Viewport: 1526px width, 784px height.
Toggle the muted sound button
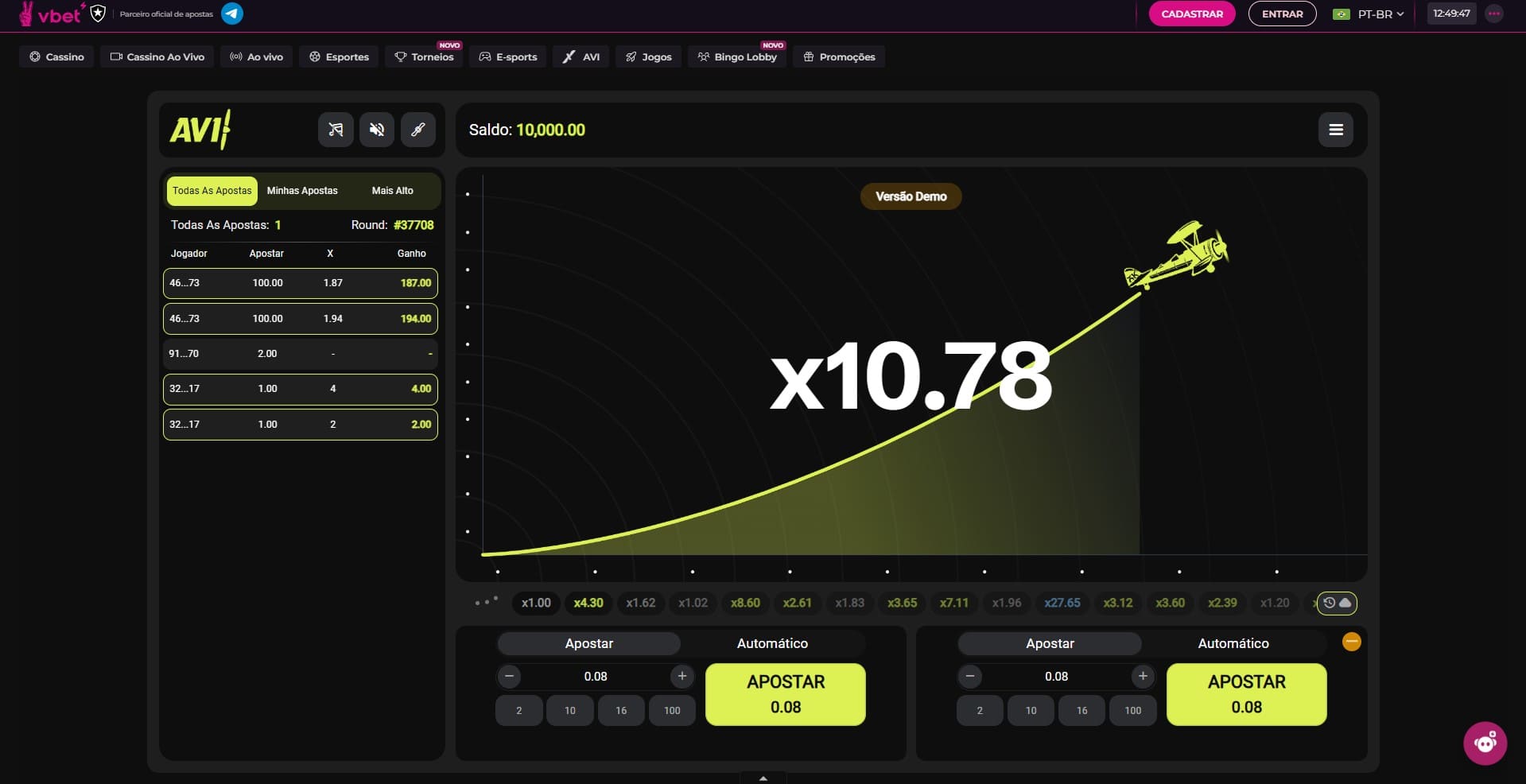pos(377,129)
